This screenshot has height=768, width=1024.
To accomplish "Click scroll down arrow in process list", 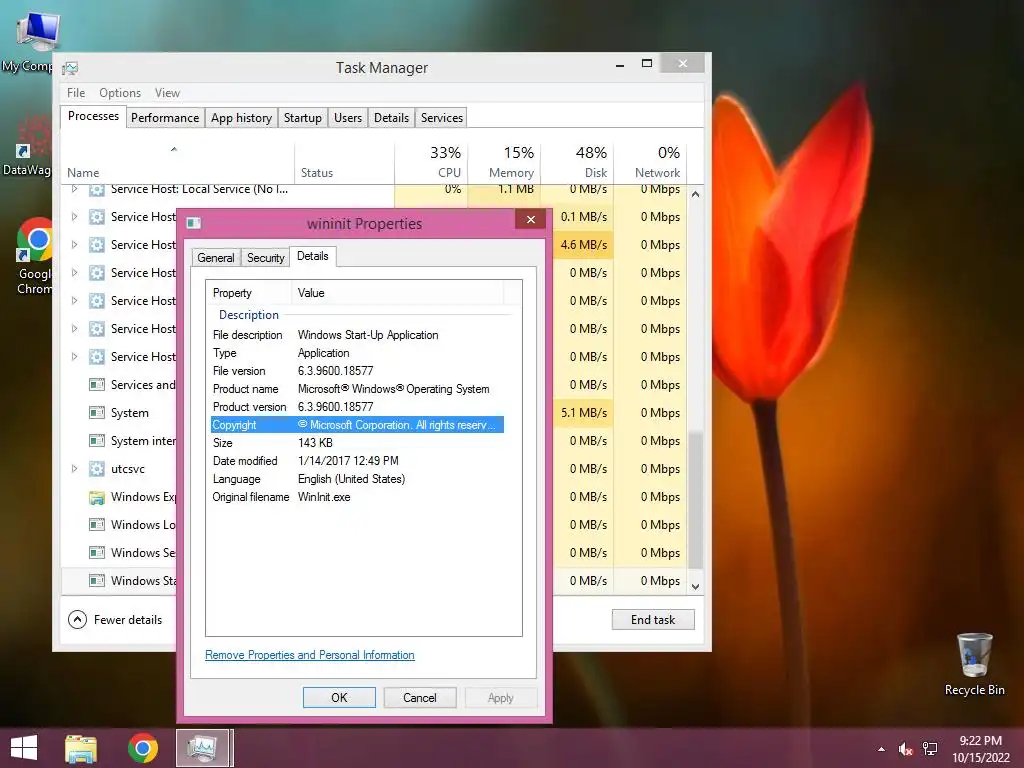I will [696, 586].
